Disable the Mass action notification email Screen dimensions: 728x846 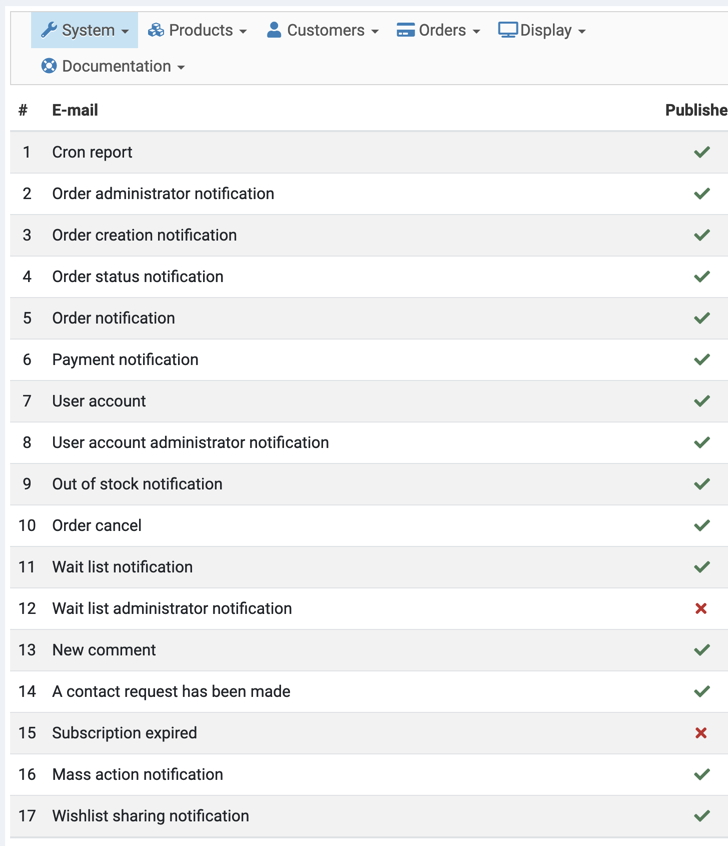pos(701,774)
